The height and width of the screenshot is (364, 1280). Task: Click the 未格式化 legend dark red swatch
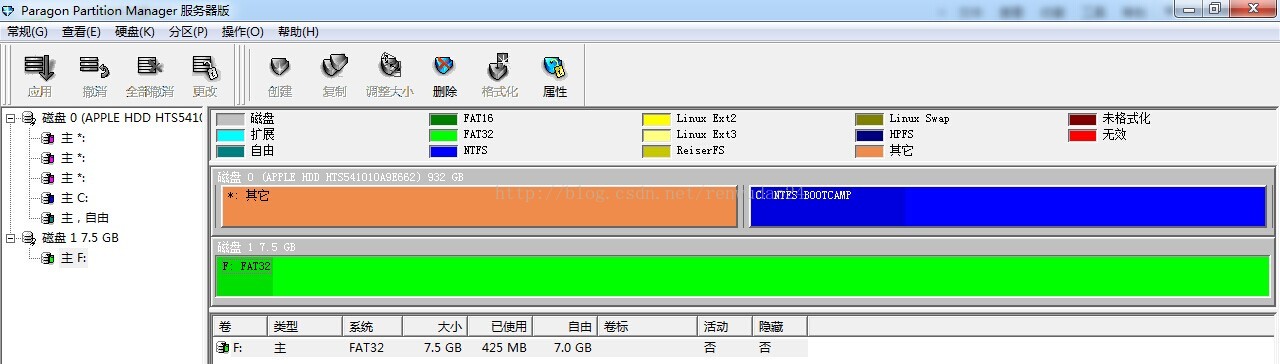[x=1083, y=119]
